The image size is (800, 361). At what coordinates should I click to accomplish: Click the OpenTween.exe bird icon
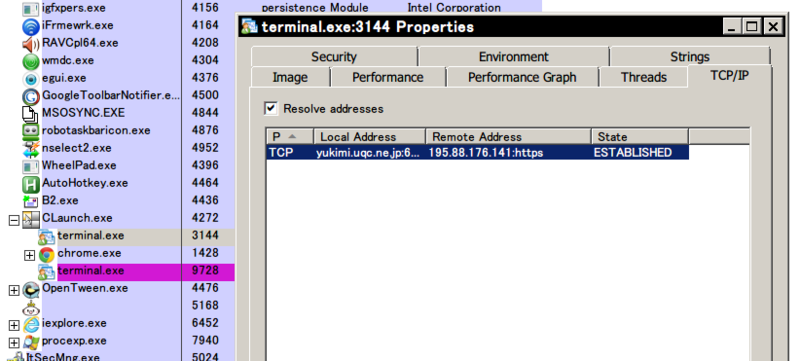31,289
